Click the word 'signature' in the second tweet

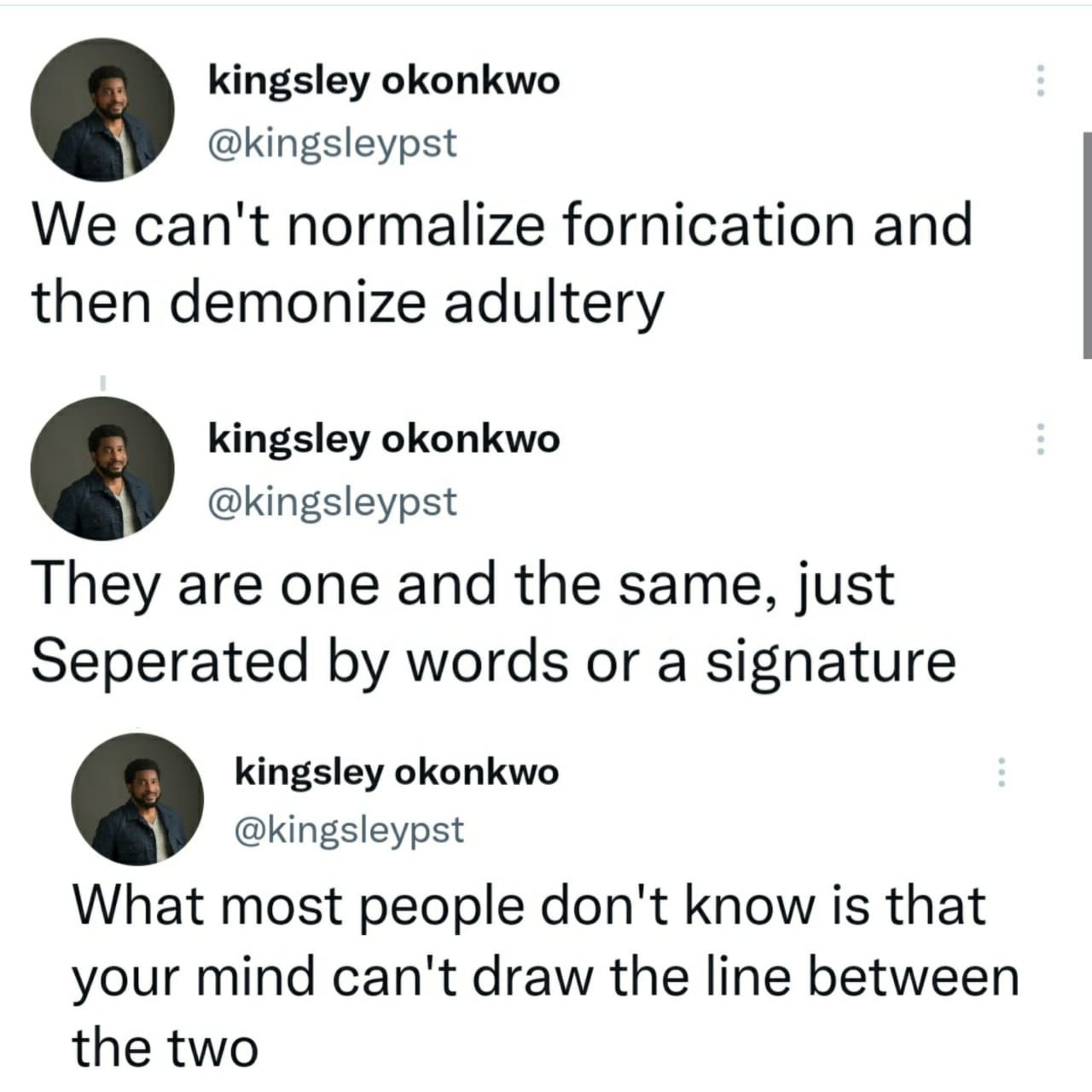click(829, 662)
